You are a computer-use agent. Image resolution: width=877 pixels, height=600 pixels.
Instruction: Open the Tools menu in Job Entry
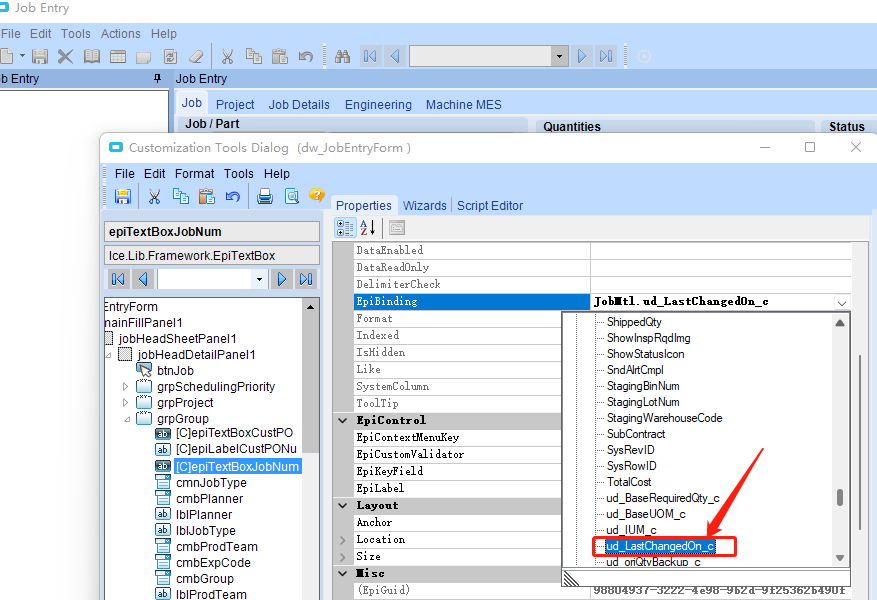pyautogui.click(x=76, y=34)
